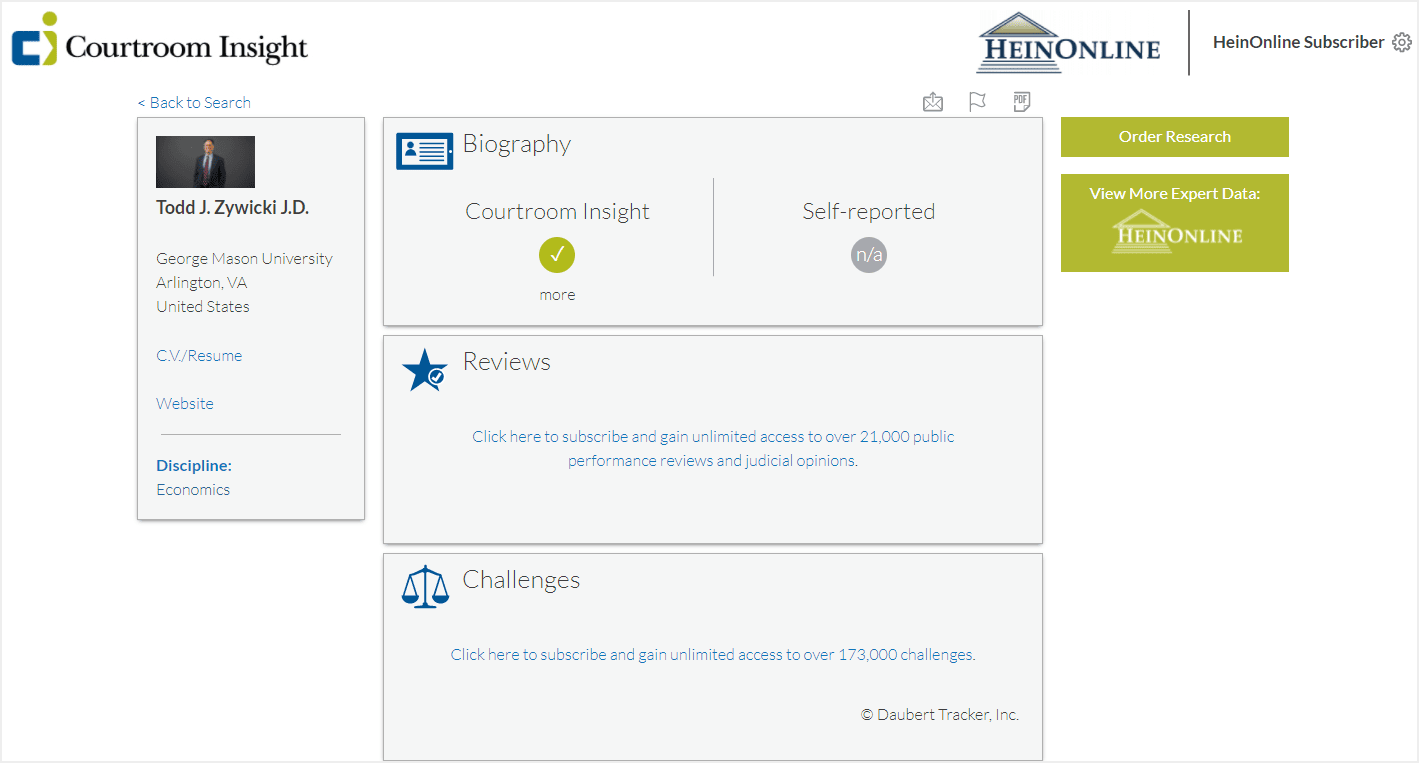Click View More Expert Data: HeinOnline button
Image resolution: width=1419 pixels, height=763 pixels.
tap(1174, 222)
